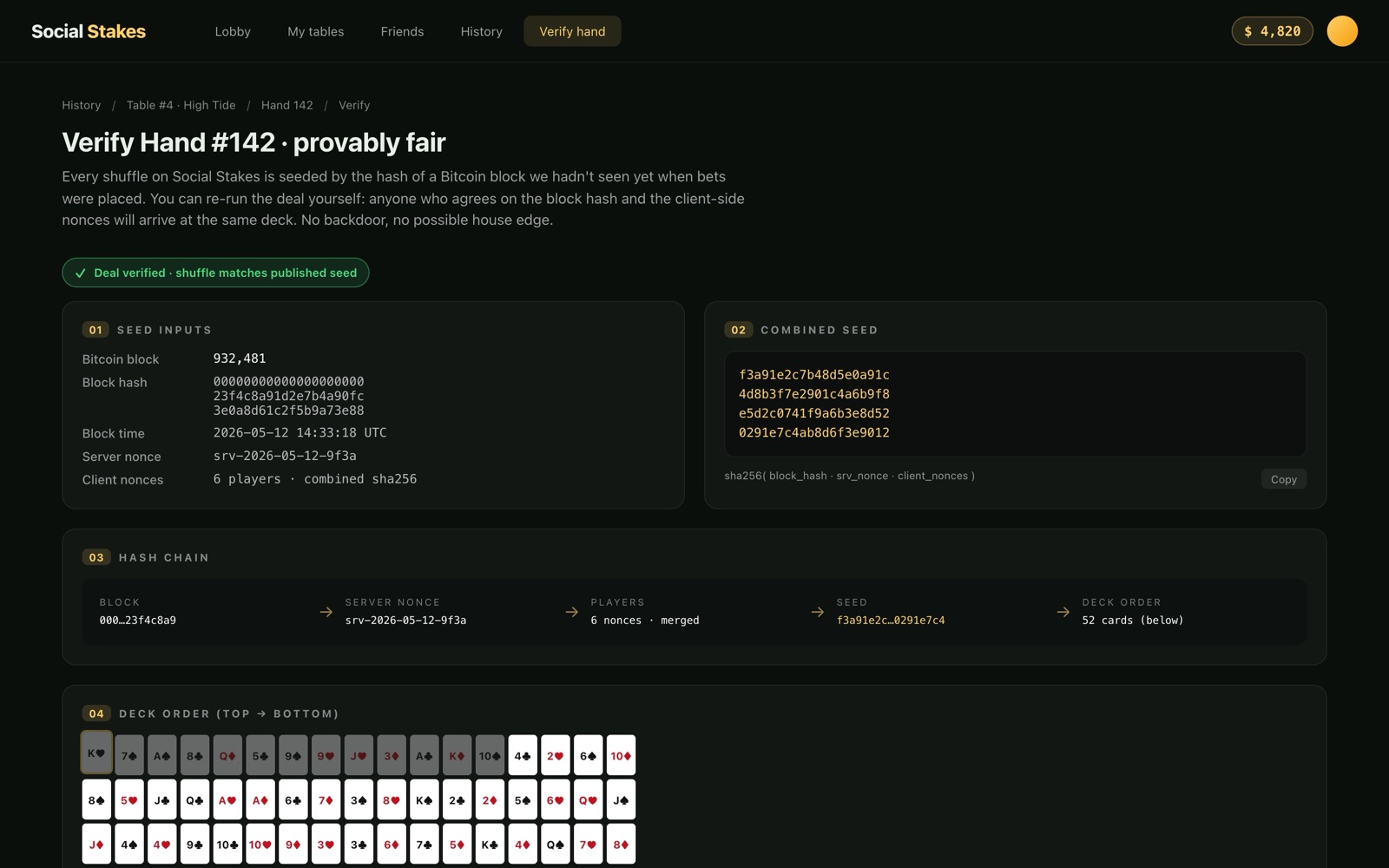Click the Deal verified status badge

point(215,273)
